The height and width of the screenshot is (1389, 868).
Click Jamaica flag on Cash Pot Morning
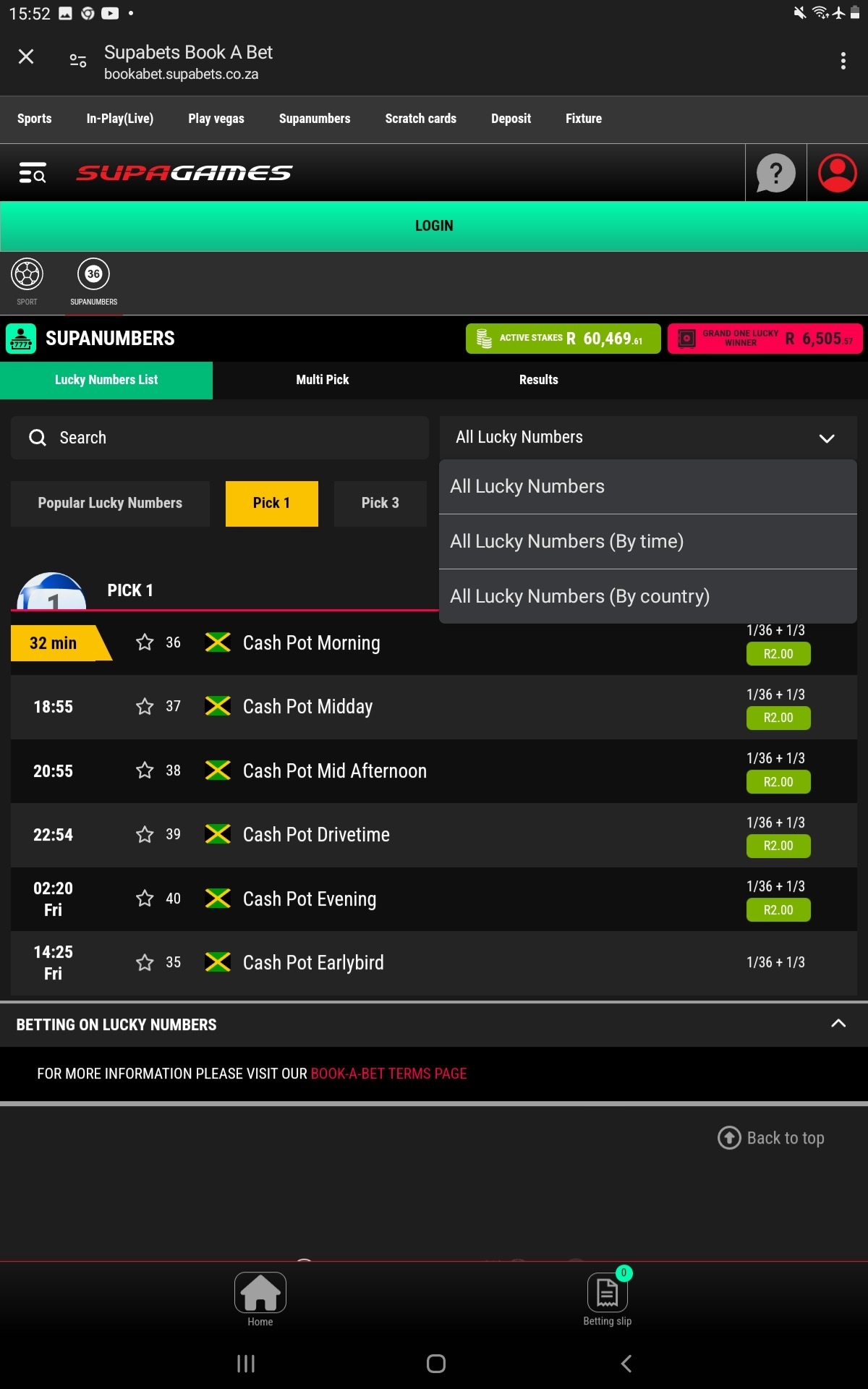[x=218, y=642]
